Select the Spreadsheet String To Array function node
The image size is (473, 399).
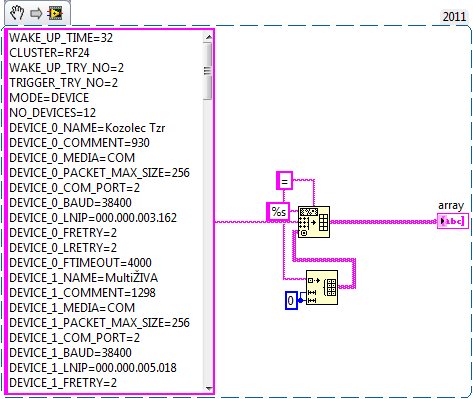pyautogui.click(x=314, y=222)
